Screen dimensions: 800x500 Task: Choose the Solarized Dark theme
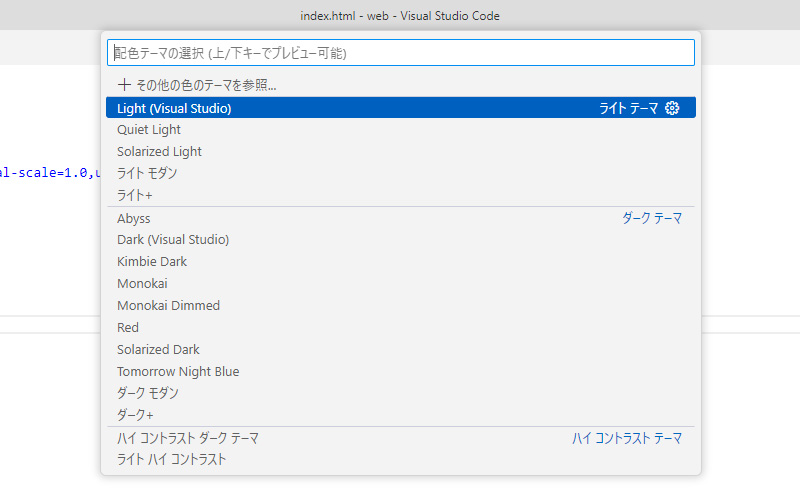(158, 350)
